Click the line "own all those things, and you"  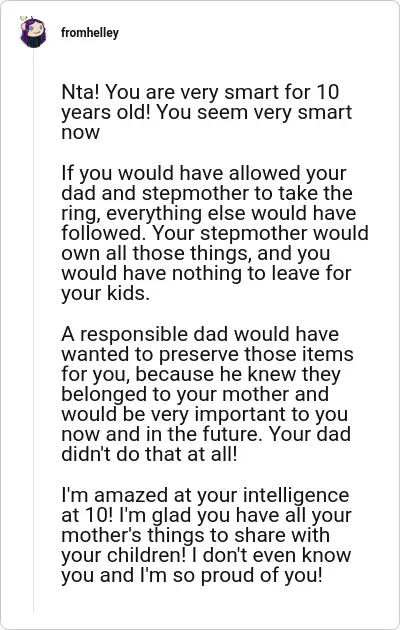[196, 253]
